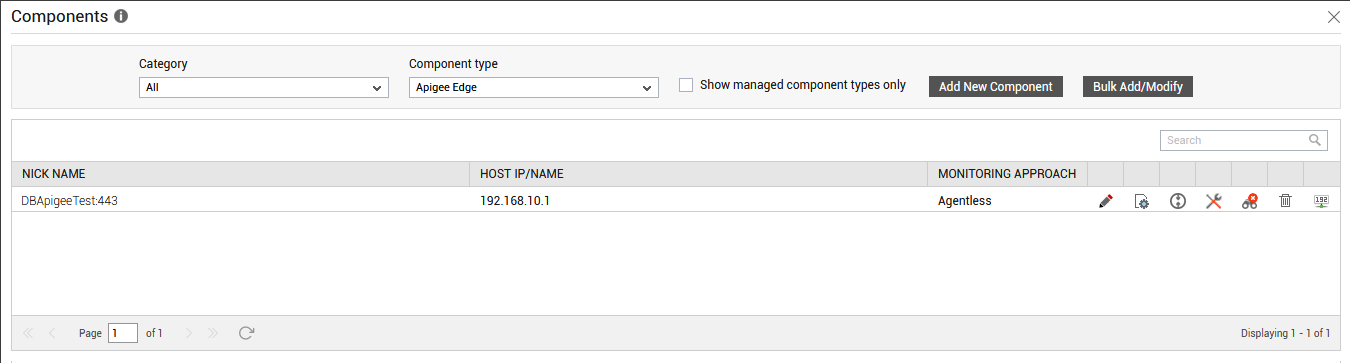
Task: Click the 192 IP monitor icon
Action: point(1322,201)
